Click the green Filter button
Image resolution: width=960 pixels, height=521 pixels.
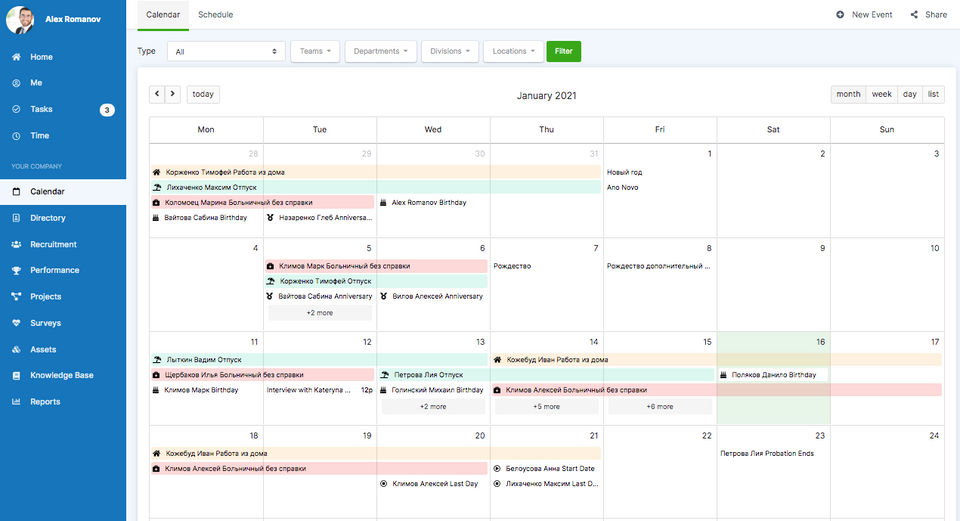[x=563, y=51]
